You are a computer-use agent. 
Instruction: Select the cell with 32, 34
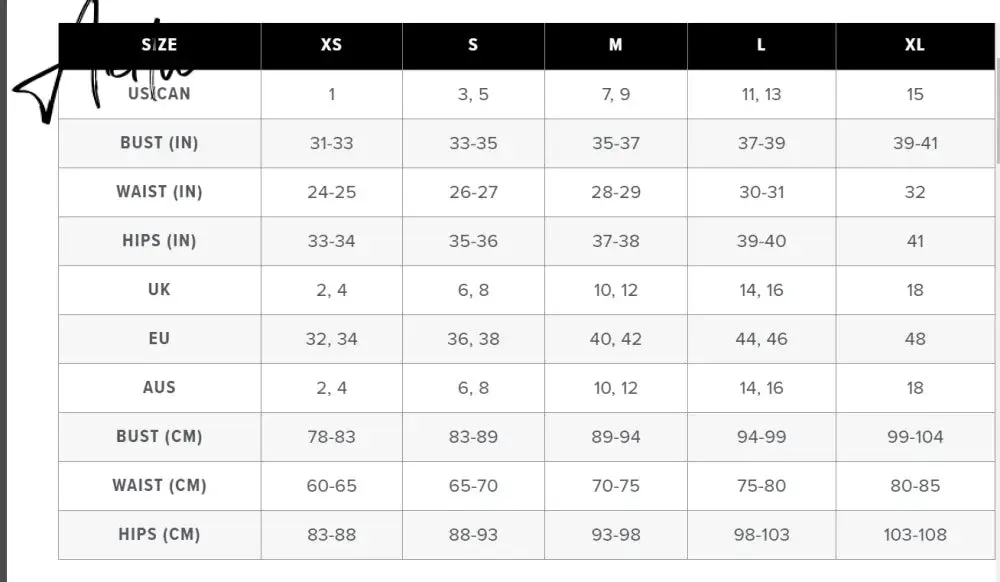pos(332,338)
